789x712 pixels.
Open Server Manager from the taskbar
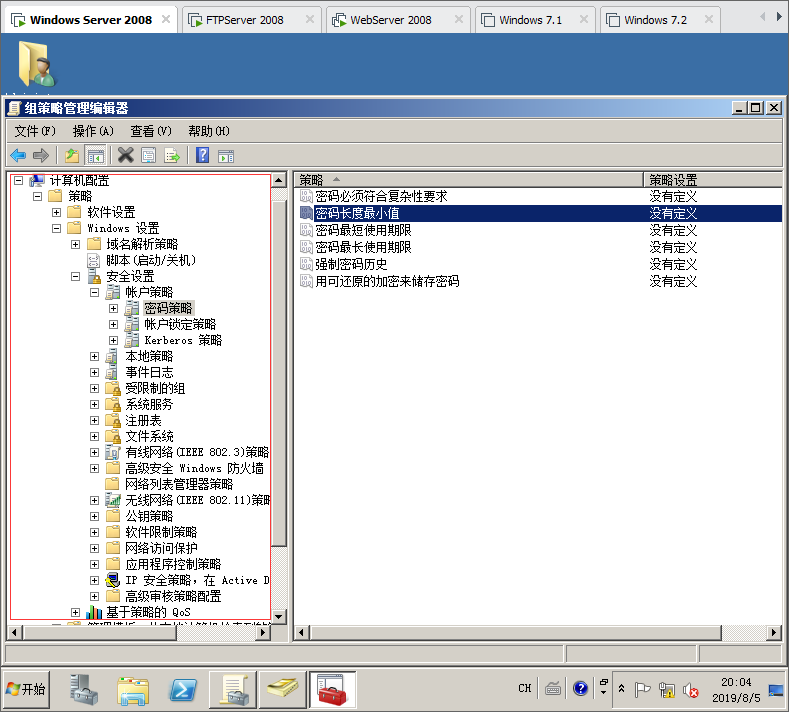click(x=84, y=689)
